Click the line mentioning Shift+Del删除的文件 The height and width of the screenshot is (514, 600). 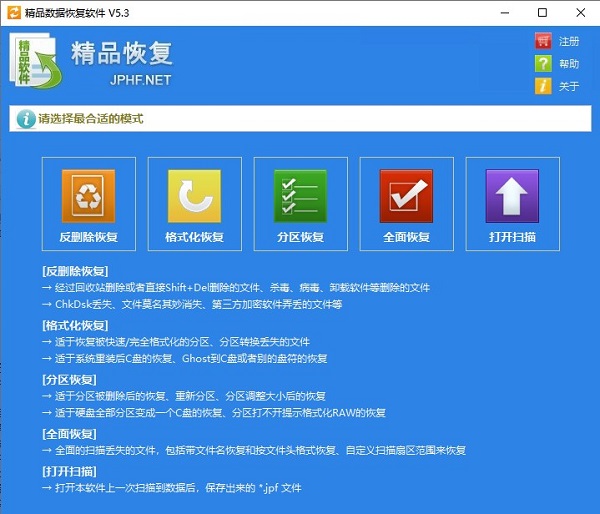click(236, 288)
